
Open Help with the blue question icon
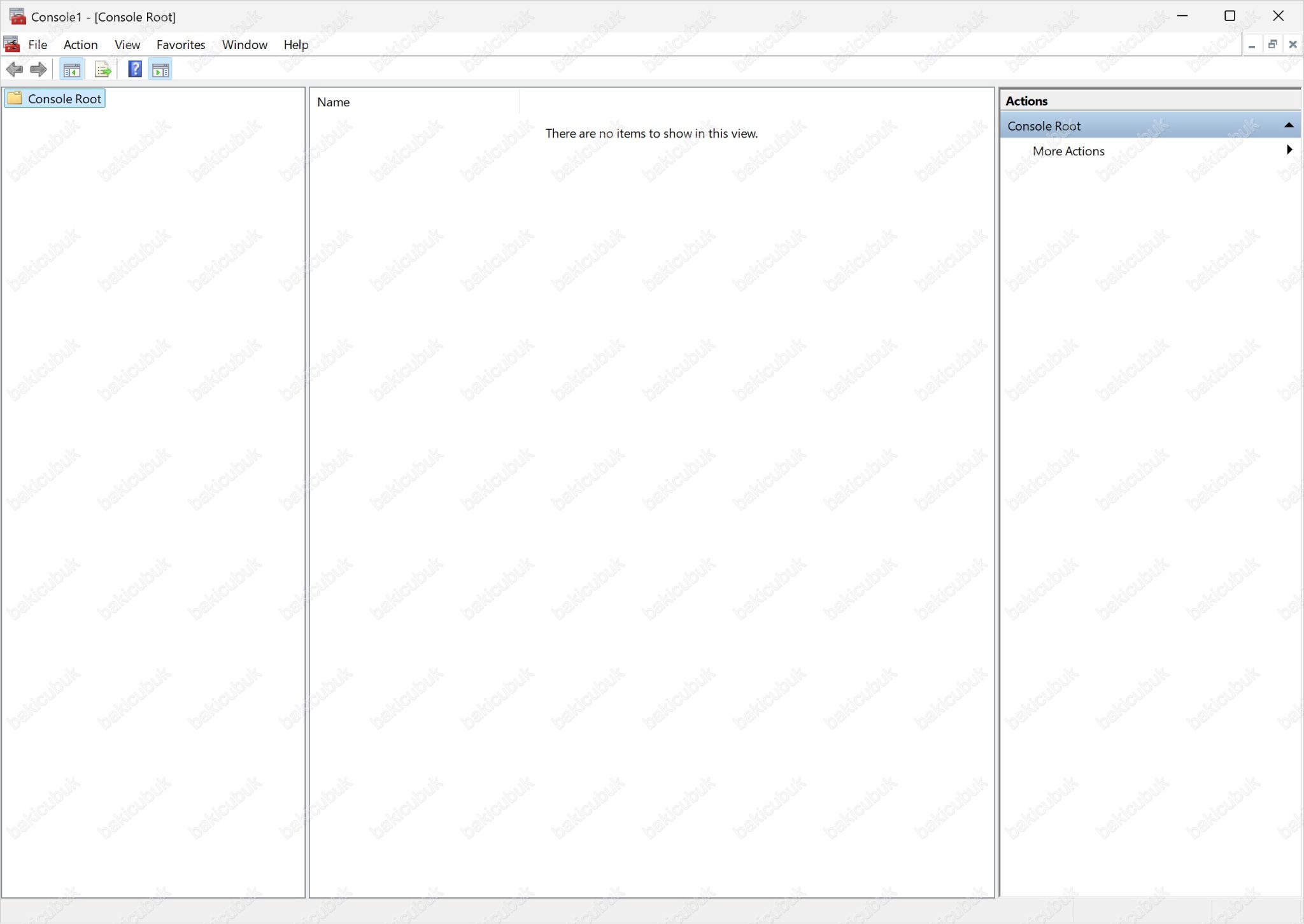point(134,69)
